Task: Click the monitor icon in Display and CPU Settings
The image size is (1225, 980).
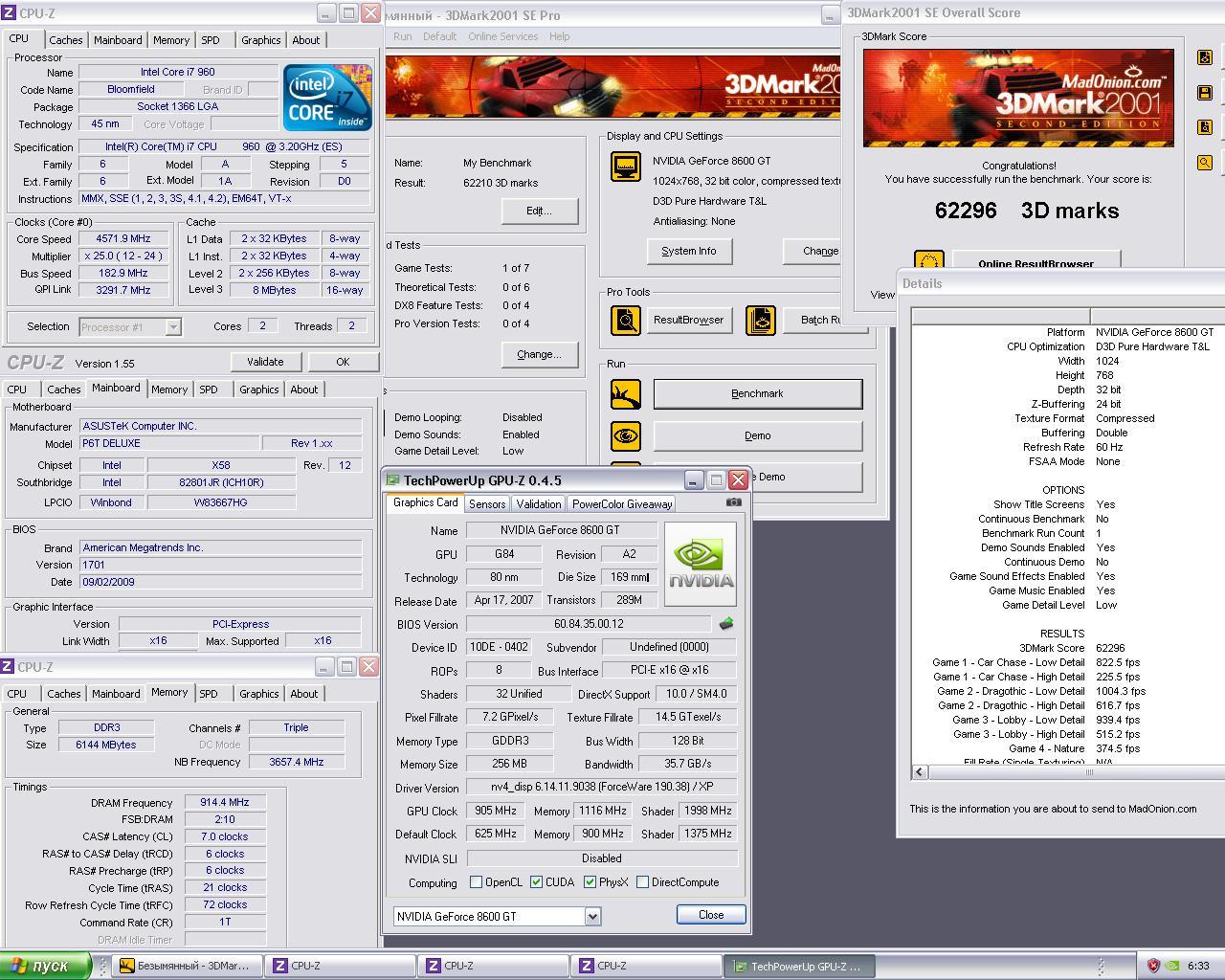Action: click(626, 166)
